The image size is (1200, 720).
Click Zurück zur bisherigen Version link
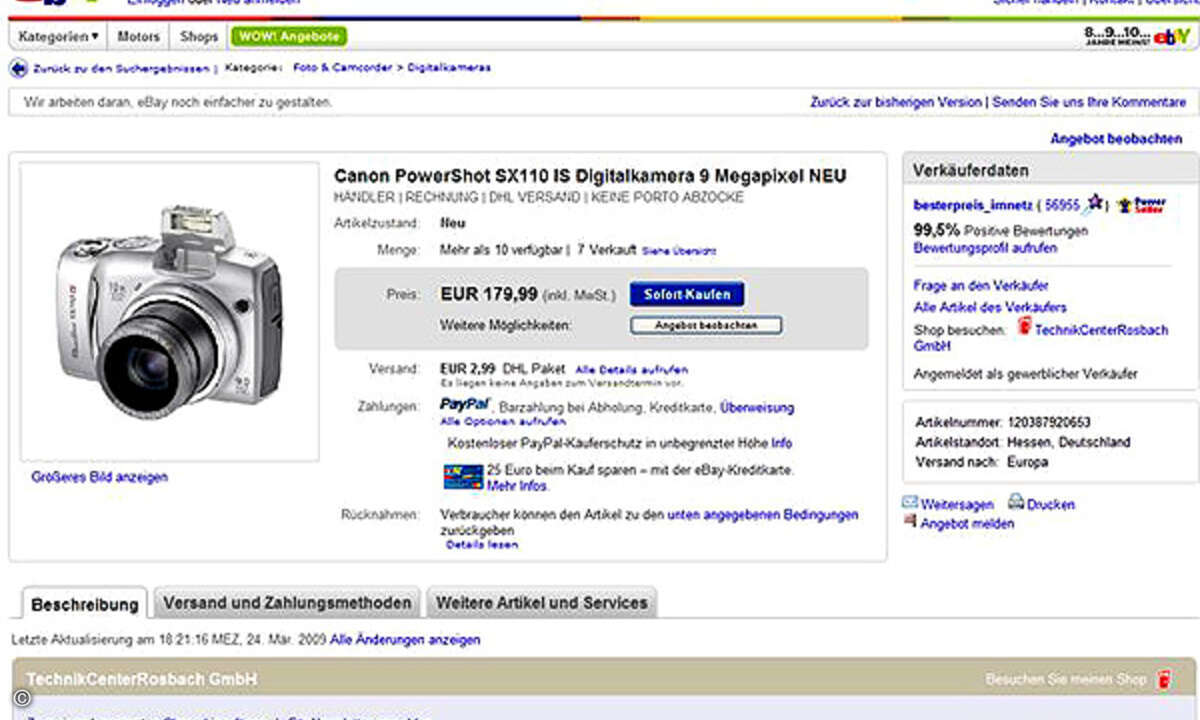[x=896, y=102]
